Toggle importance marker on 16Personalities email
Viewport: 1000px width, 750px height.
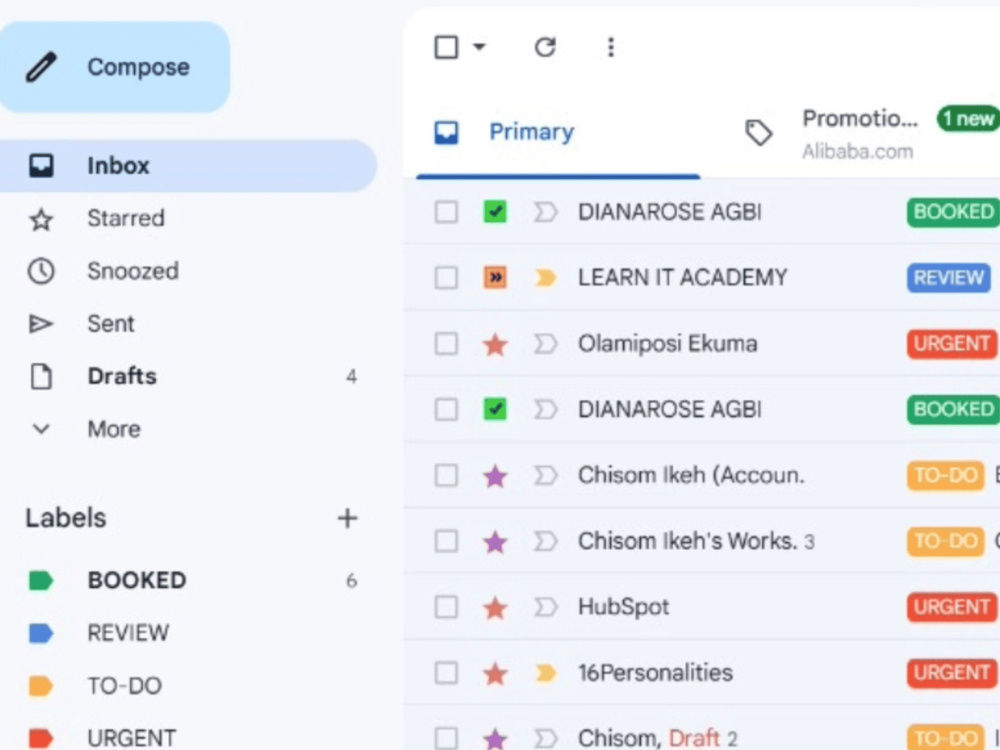coord(545,673)
